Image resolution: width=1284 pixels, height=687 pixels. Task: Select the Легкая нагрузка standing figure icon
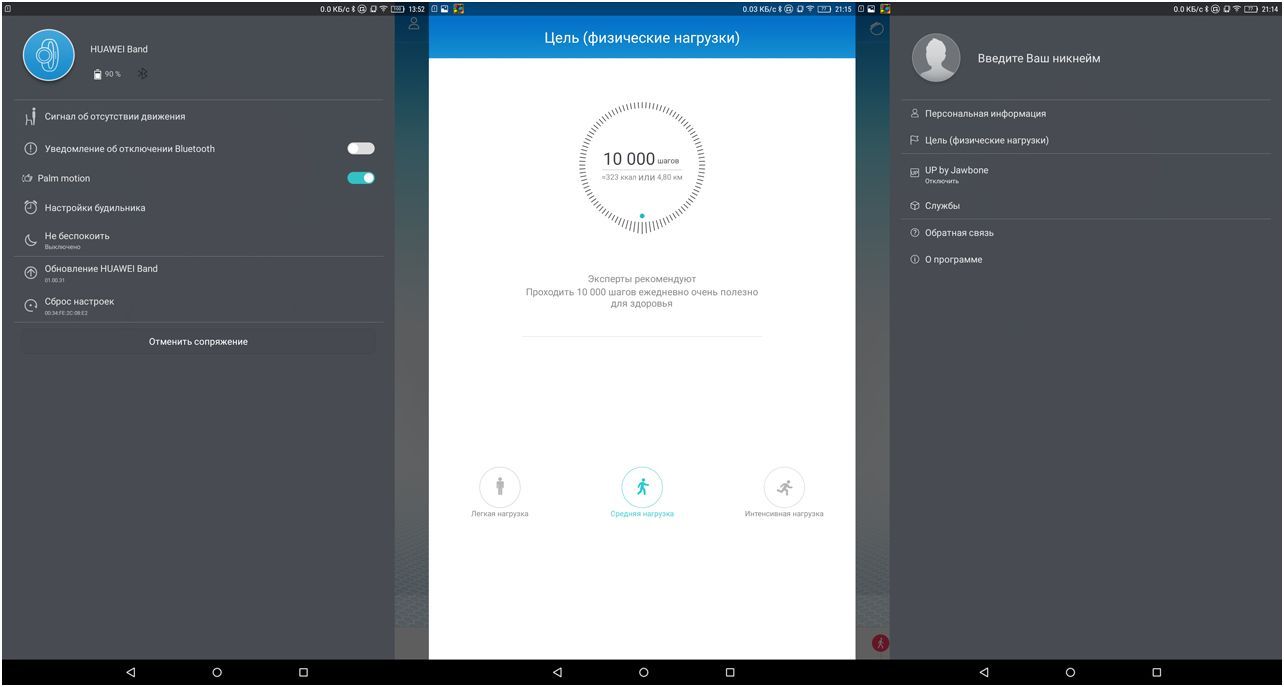[x=500, y=486]
